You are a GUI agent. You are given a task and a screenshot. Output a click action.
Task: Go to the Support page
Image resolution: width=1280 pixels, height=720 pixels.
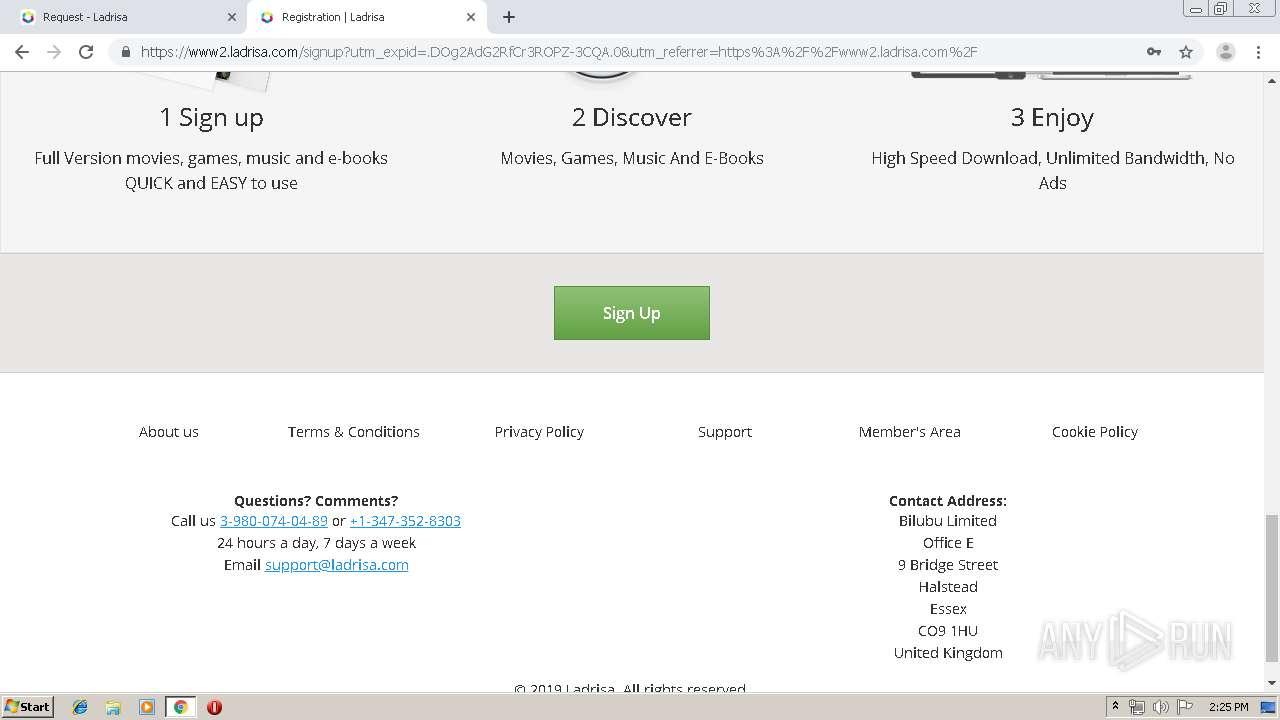[725, 432]
